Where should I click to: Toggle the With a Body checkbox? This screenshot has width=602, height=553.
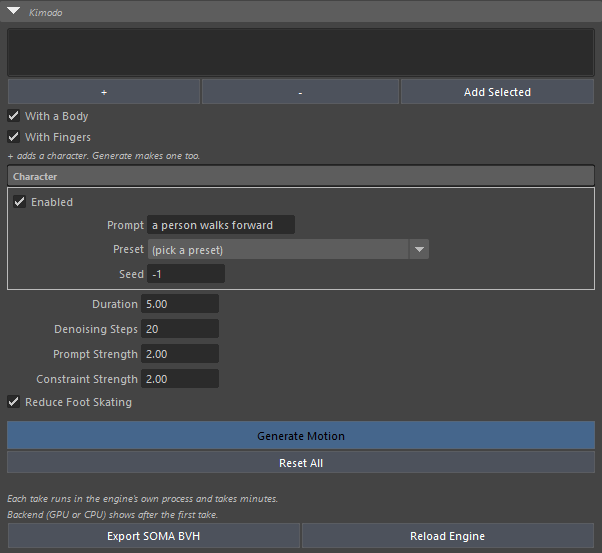click(x=14, y=116)
